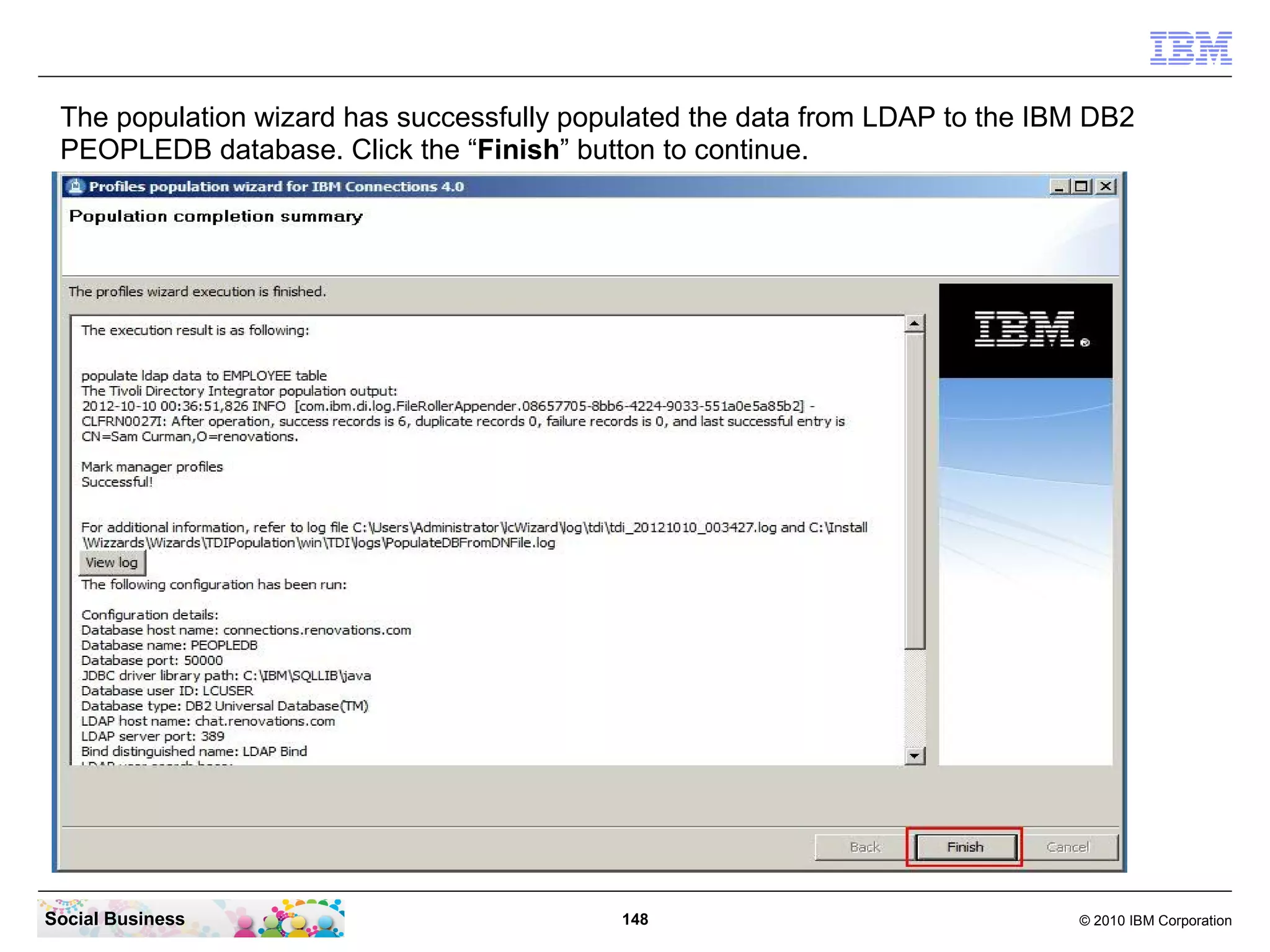Click 'Database port: 50000' line
Screen dimensions: 1270x952
coord(152,661)
